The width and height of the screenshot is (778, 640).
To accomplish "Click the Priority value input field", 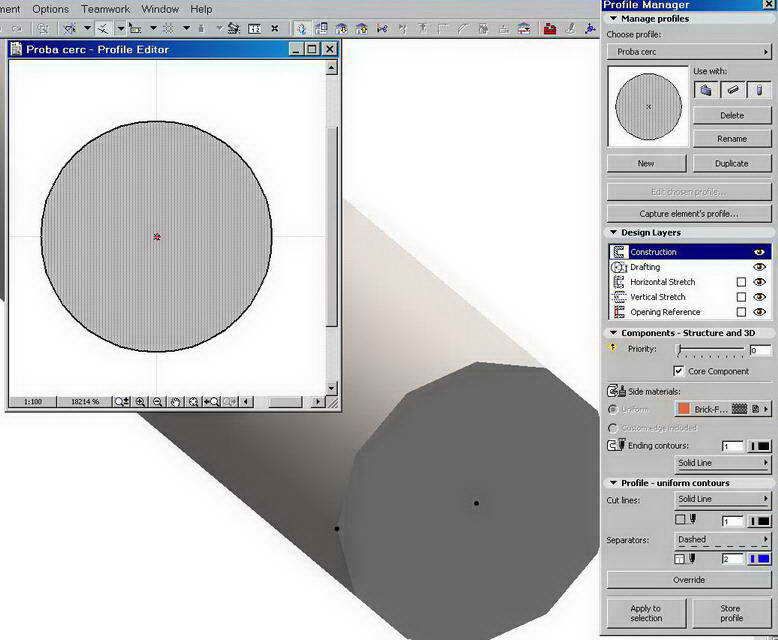I will [760, 350].
